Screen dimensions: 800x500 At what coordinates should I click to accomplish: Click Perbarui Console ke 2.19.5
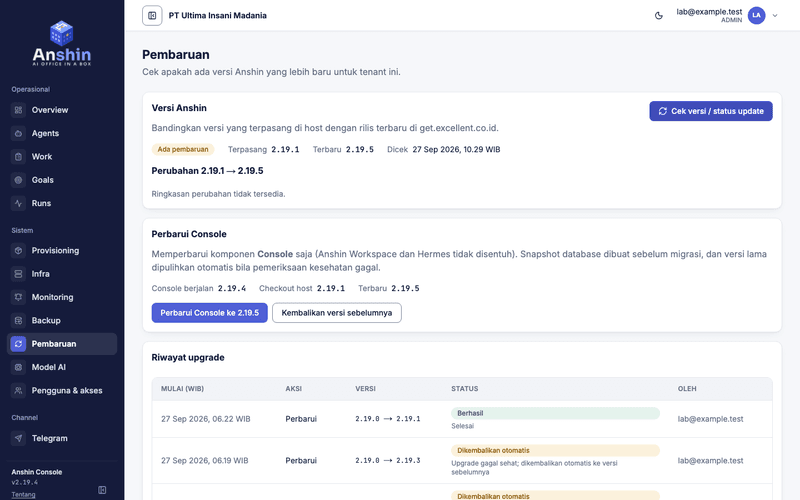click(209, 313)
